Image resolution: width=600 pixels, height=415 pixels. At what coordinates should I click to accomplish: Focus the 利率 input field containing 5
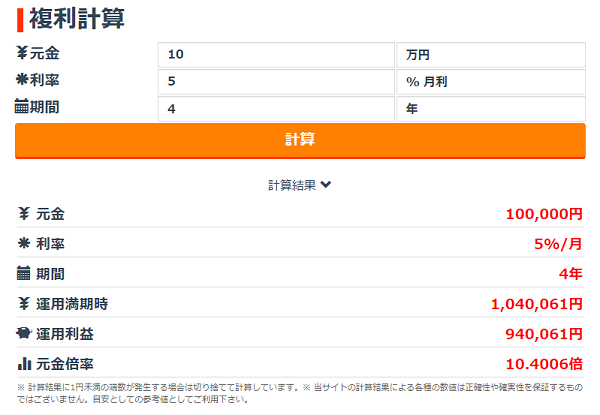pyautogui.click(x=276, y=82)
